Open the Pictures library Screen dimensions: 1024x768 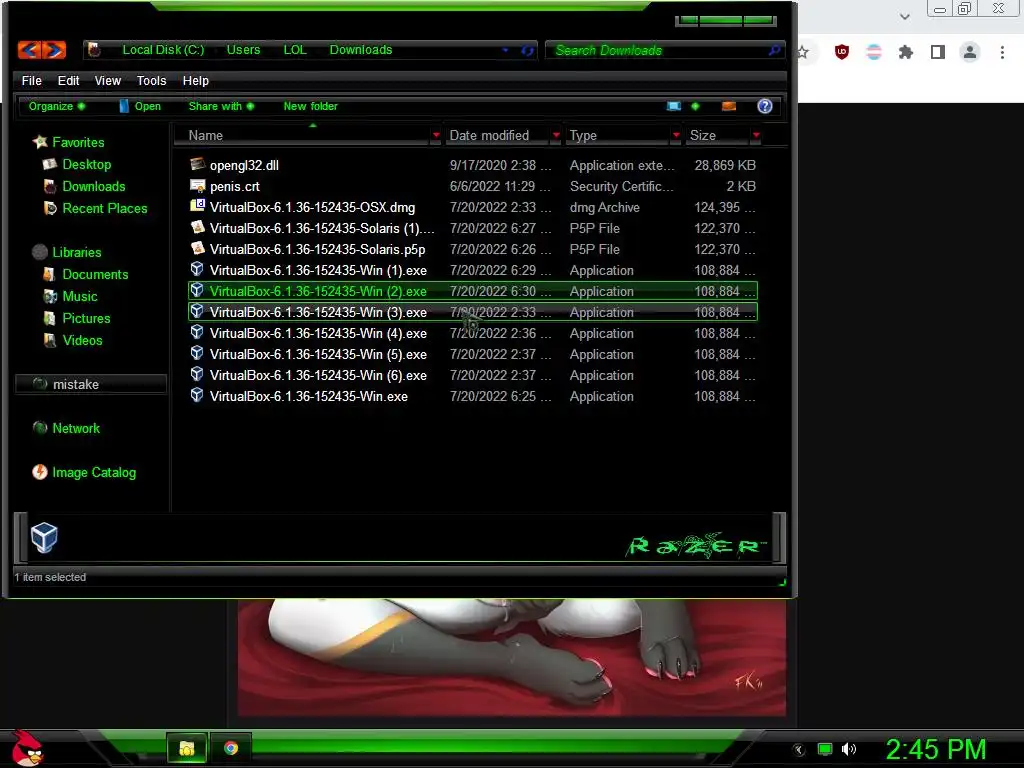(76, 319)
